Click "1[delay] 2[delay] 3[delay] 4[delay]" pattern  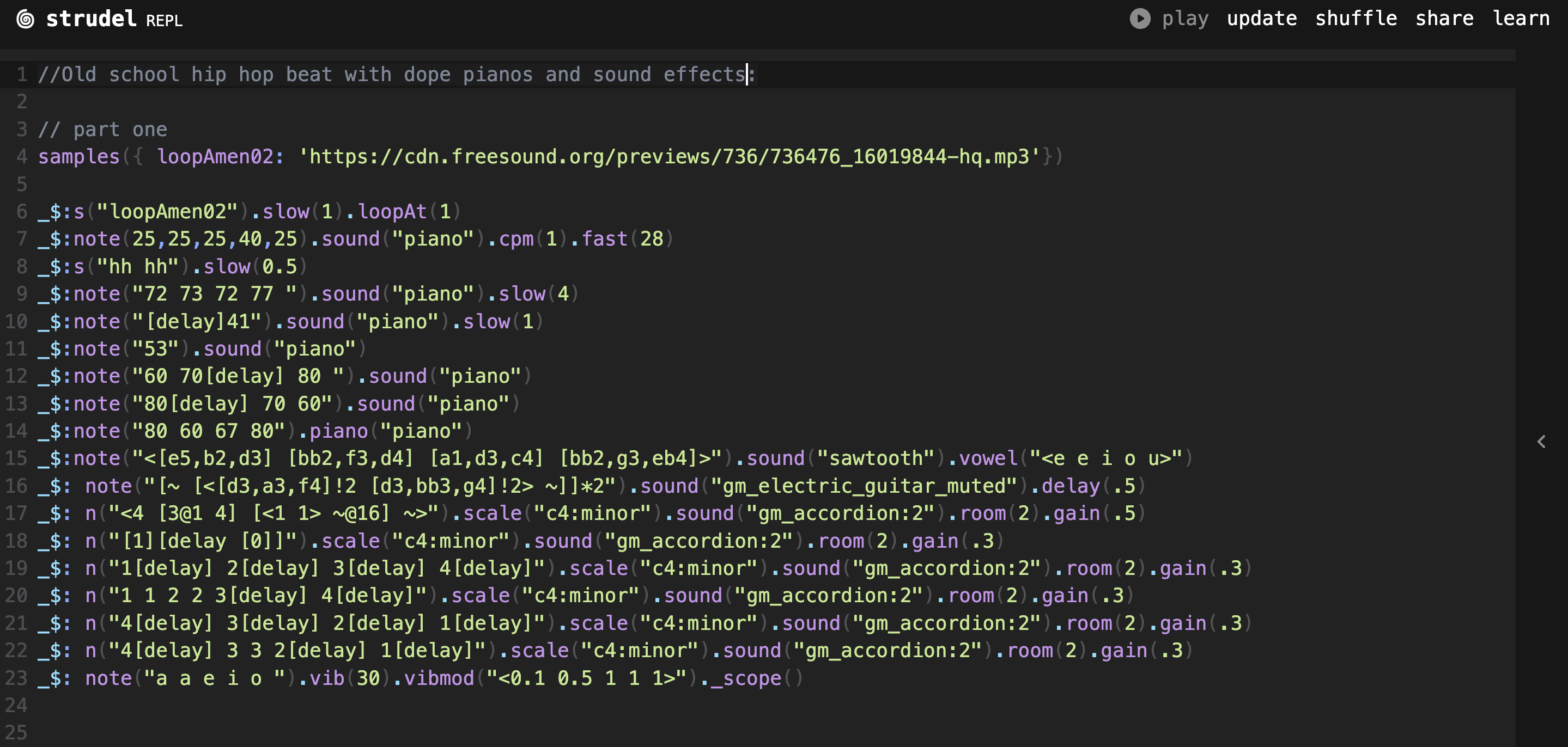[327, 568]
